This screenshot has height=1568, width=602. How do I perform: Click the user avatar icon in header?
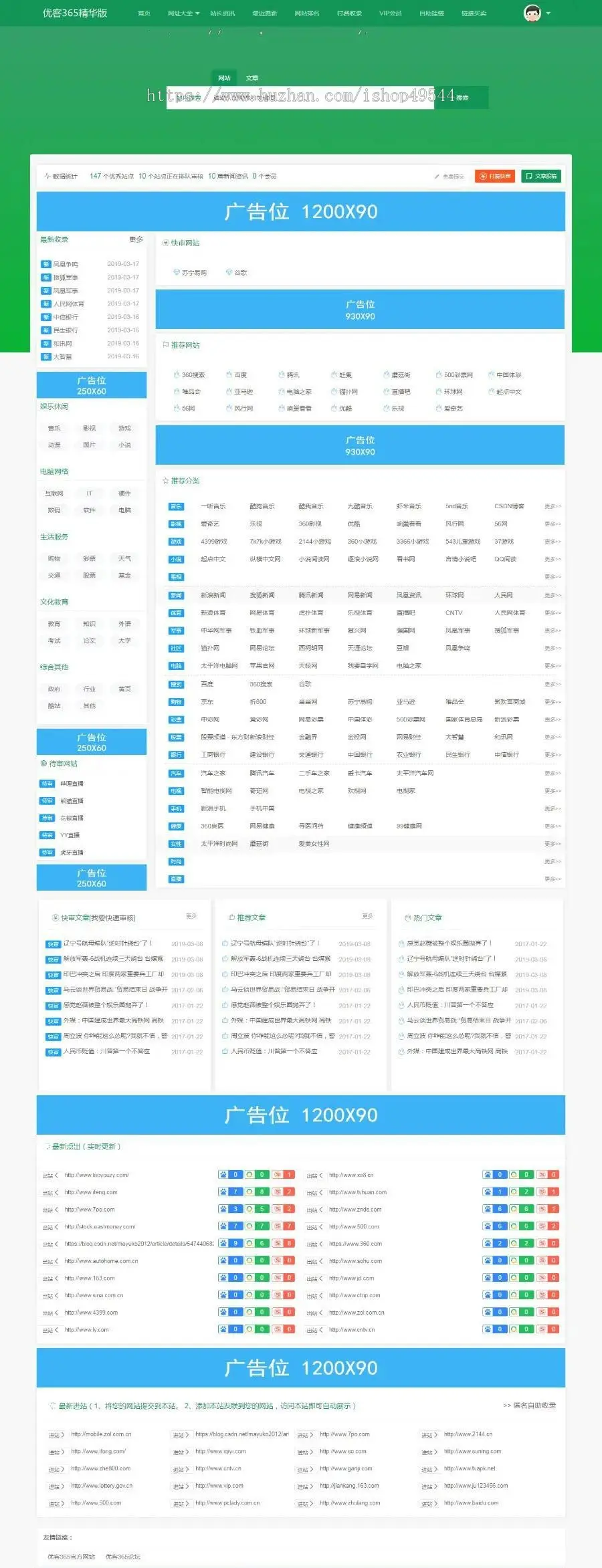(x=532, y=13)
